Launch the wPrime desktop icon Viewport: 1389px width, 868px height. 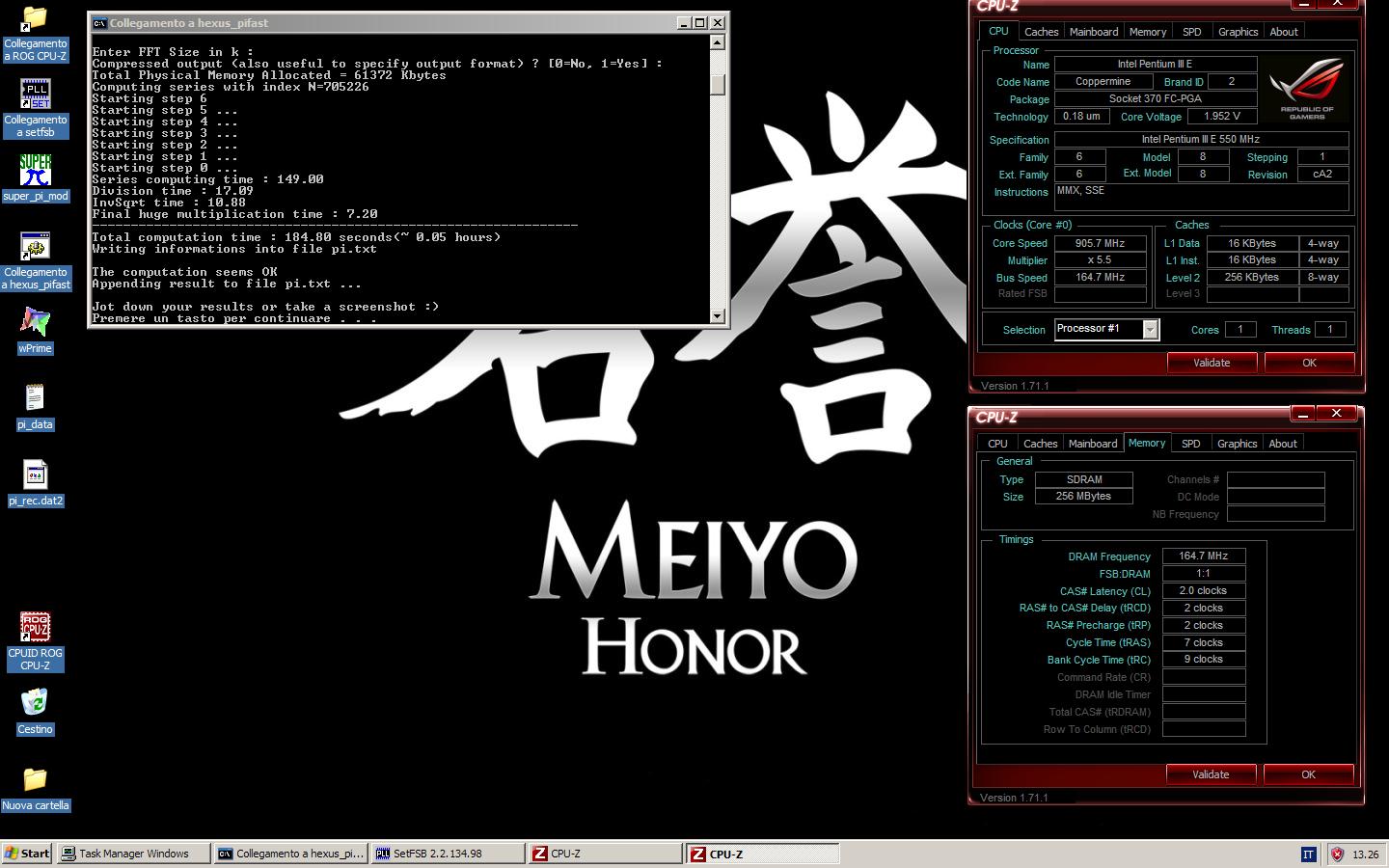35,323
